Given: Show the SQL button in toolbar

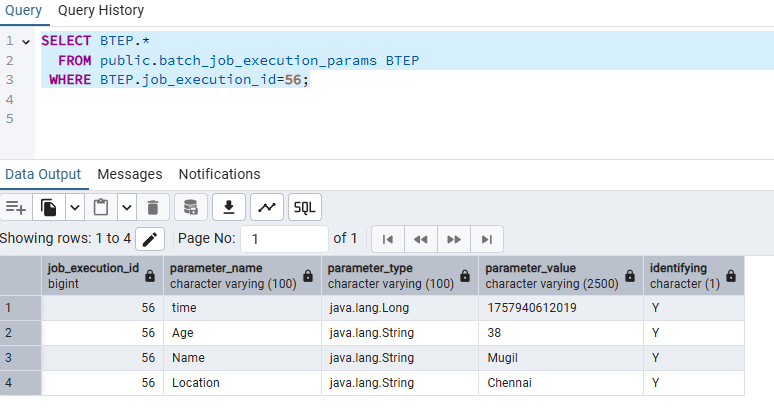Looking at the screenshot, I should 304,207.
